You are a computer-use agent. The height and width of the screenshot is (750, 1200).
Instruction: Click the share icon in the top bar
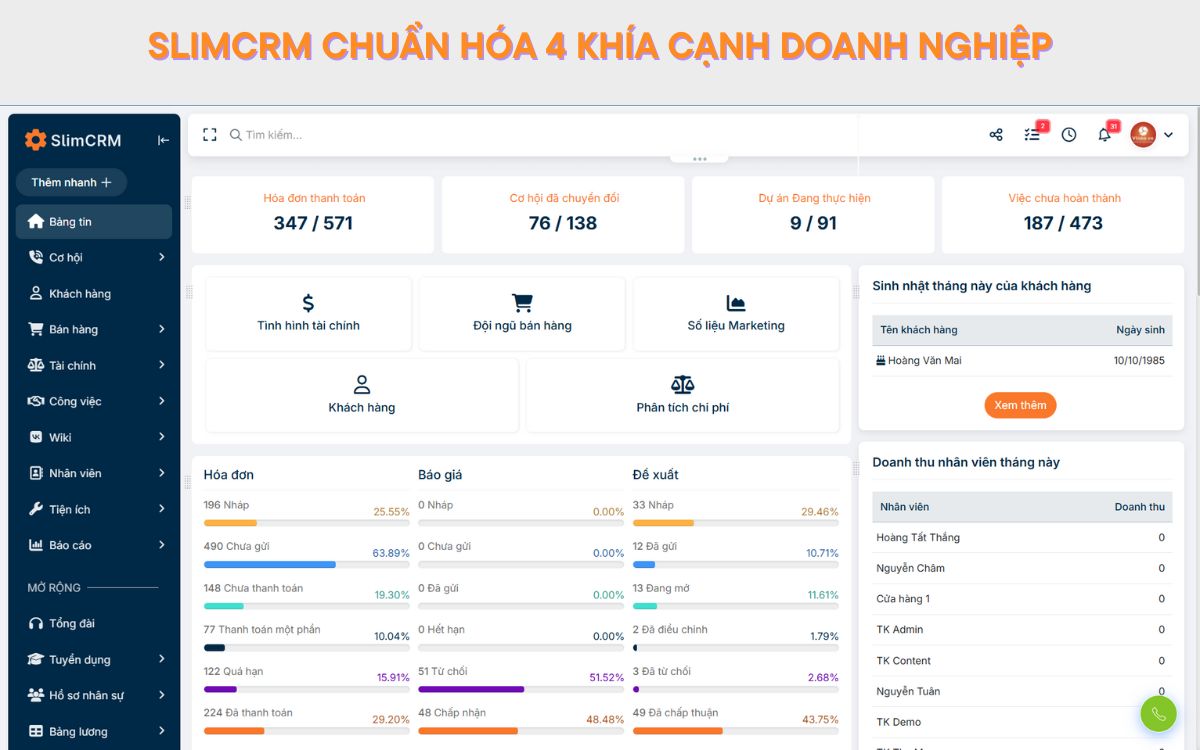pos(995,134)
